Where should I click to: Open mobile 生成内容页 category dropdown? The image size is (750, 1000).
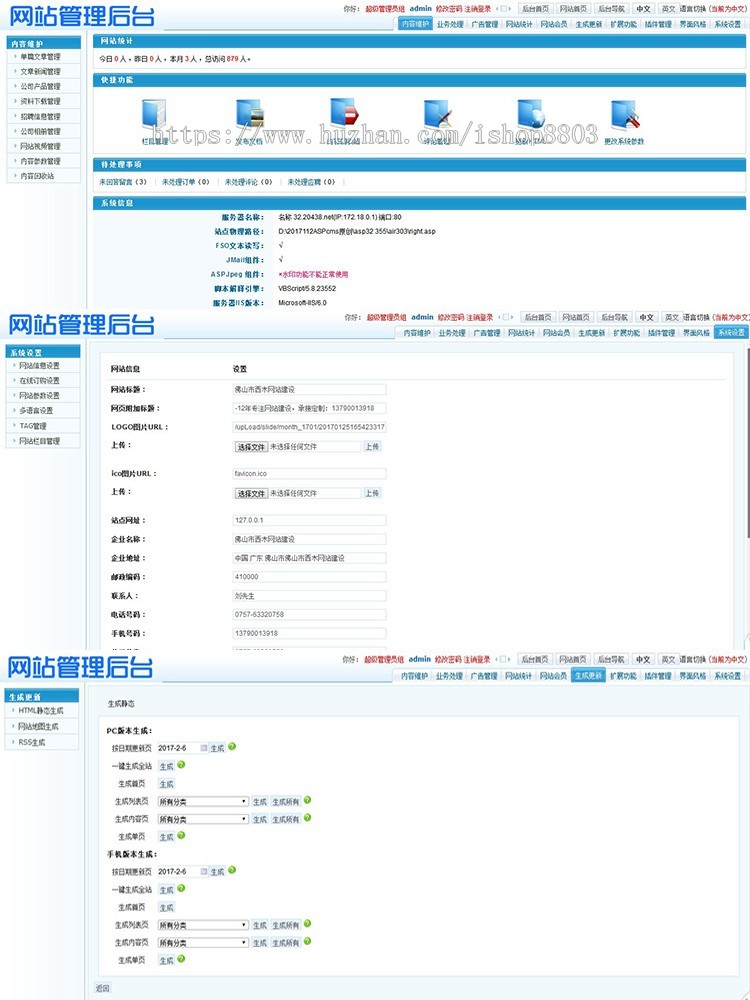click(203, 943)
